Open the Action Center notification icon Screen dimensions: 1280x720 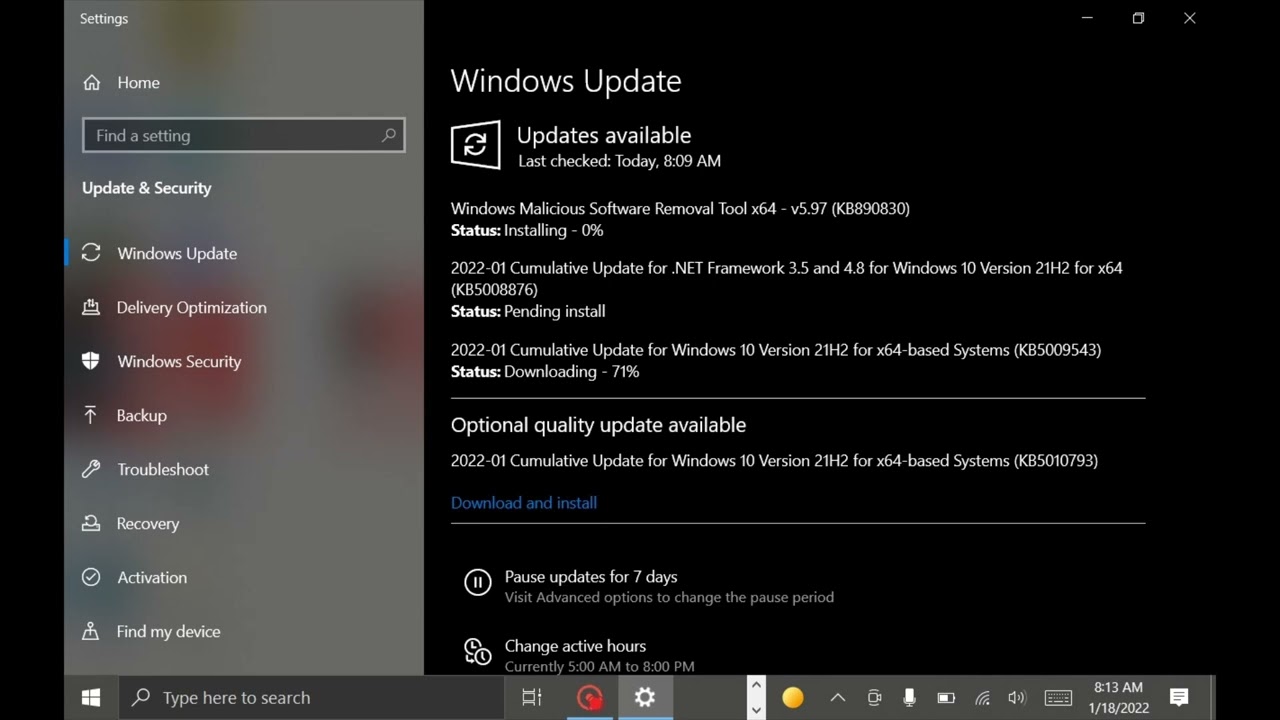point(1179,698)
